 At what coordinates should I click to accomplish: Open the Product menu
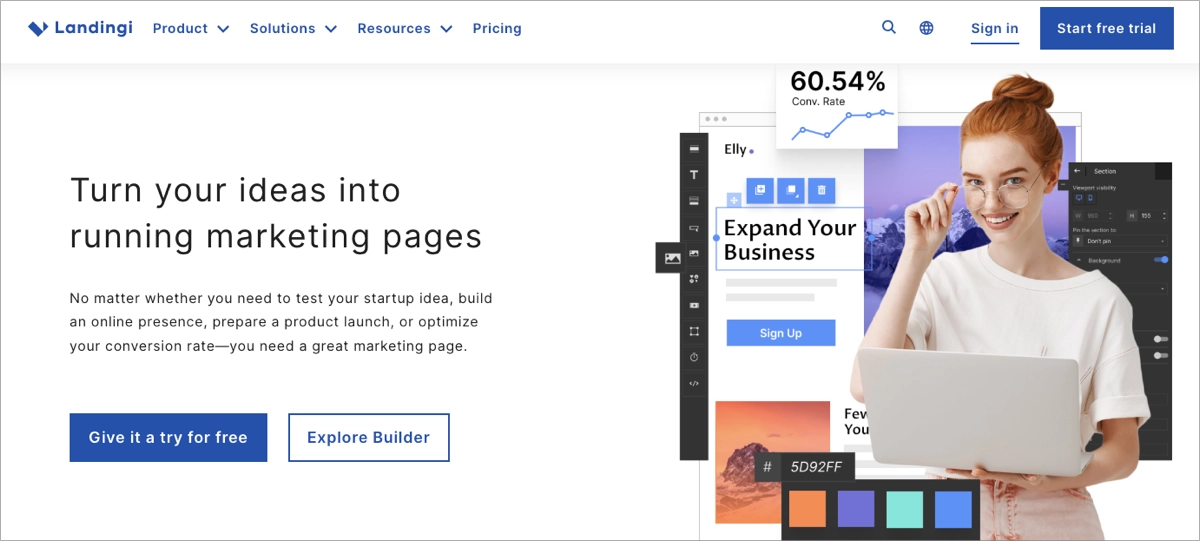[x=191, y=28]
